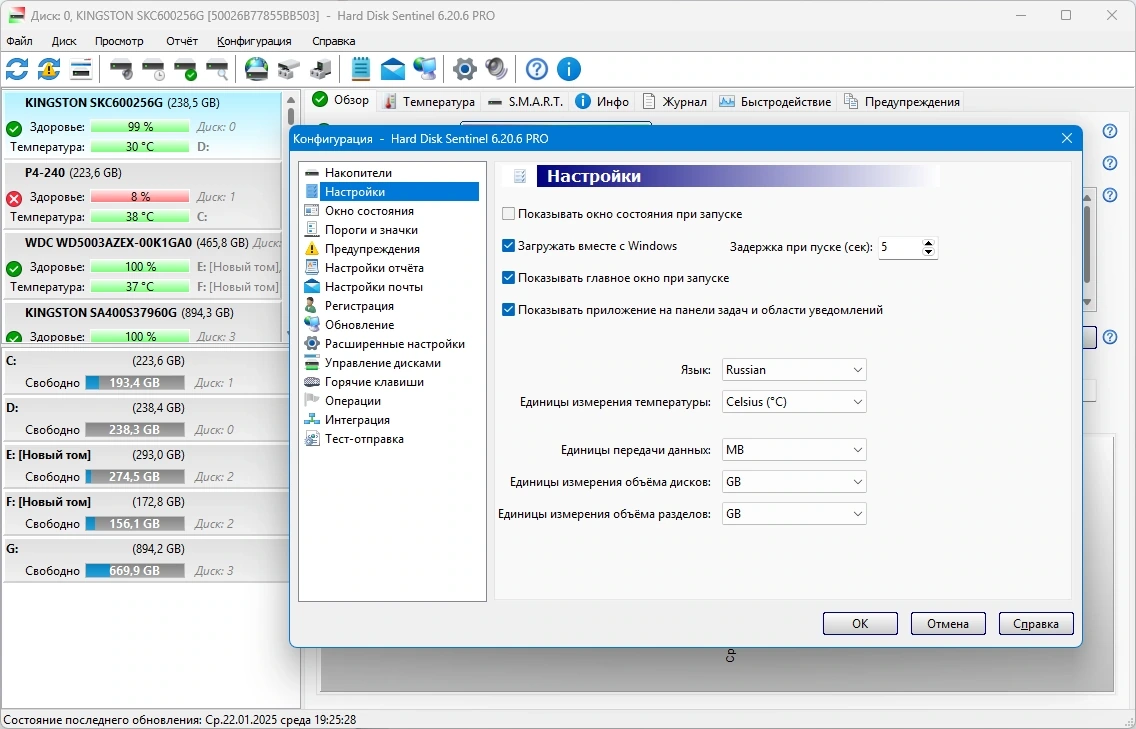1136x729 pixels.
Task: Switch to the S.M.A.R.T. tab
Action: (x=526, y=101)
